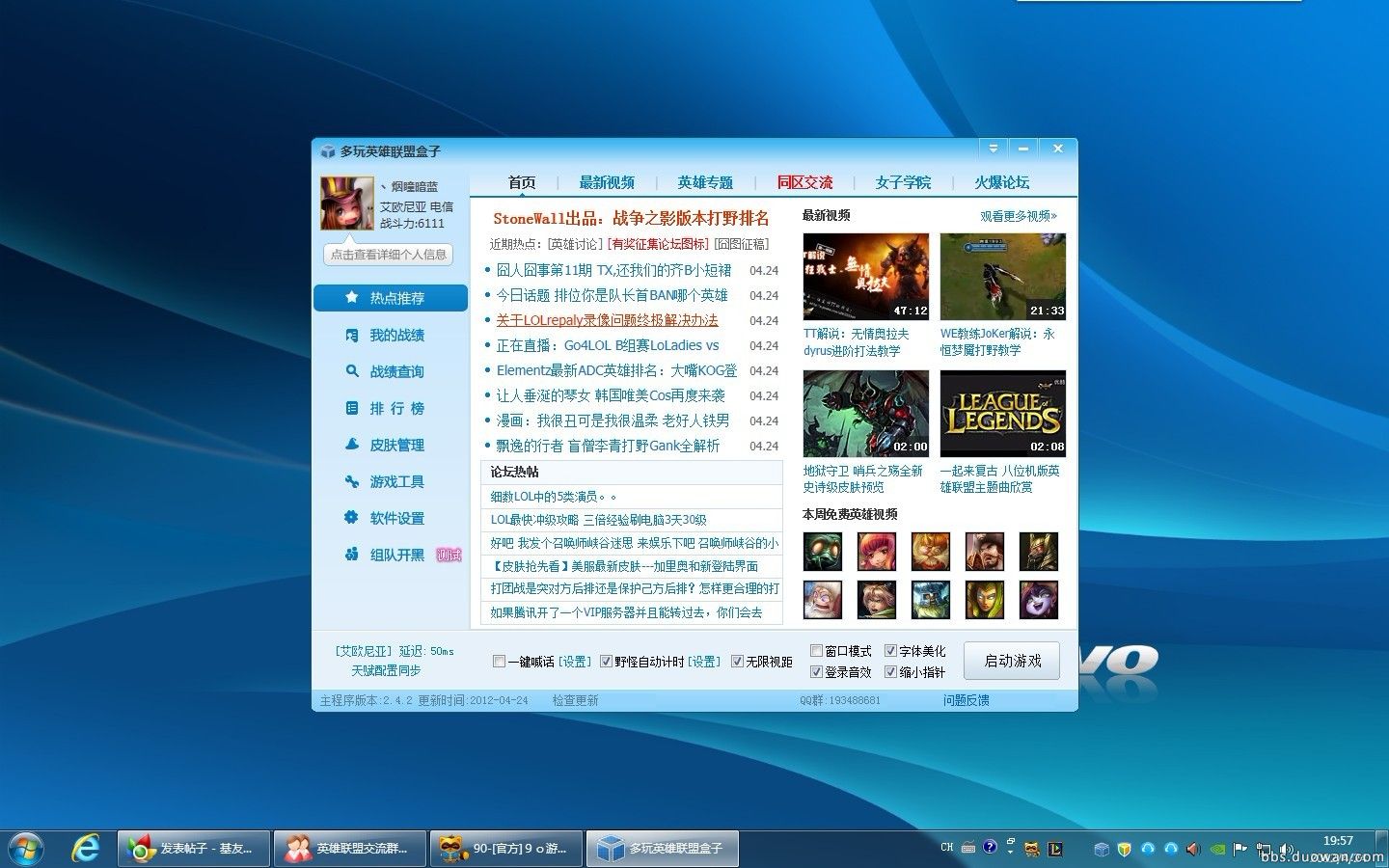Enable the 一键喊话 checkbox
This screenshot has height=868, width=1389.
tap(499, 662)
